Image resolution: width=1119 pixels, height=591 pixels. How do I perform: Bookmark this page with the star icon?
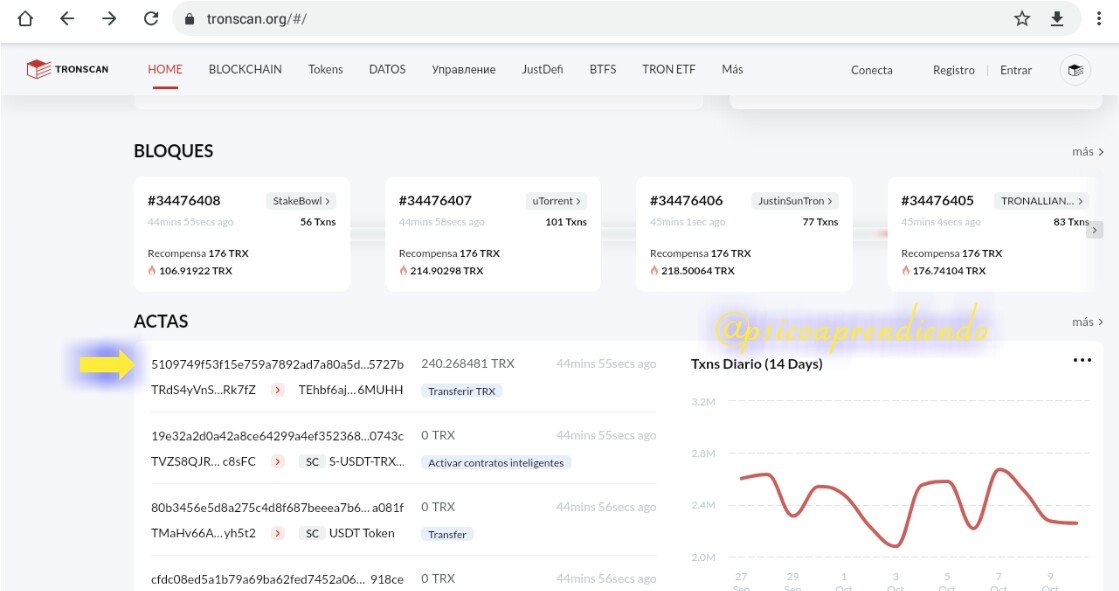click(1022, 19)
